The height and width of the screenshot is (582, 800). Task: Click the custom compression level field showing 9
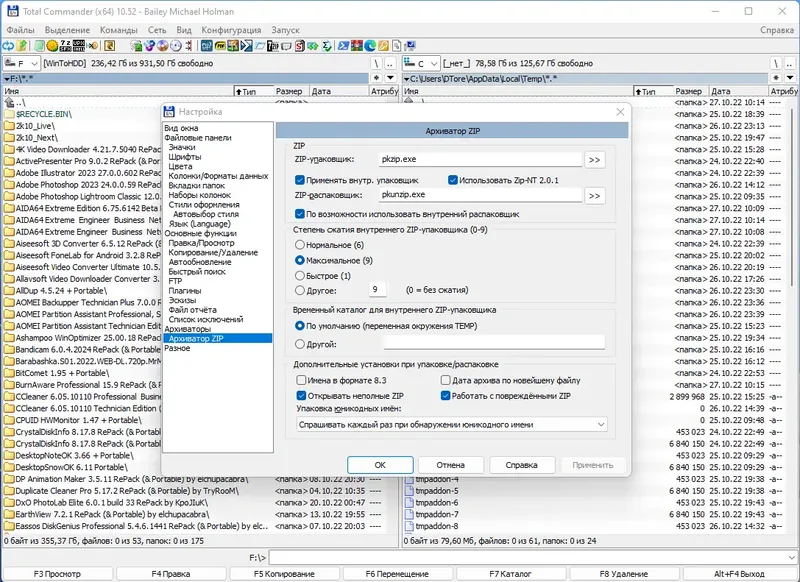(378, 289)
